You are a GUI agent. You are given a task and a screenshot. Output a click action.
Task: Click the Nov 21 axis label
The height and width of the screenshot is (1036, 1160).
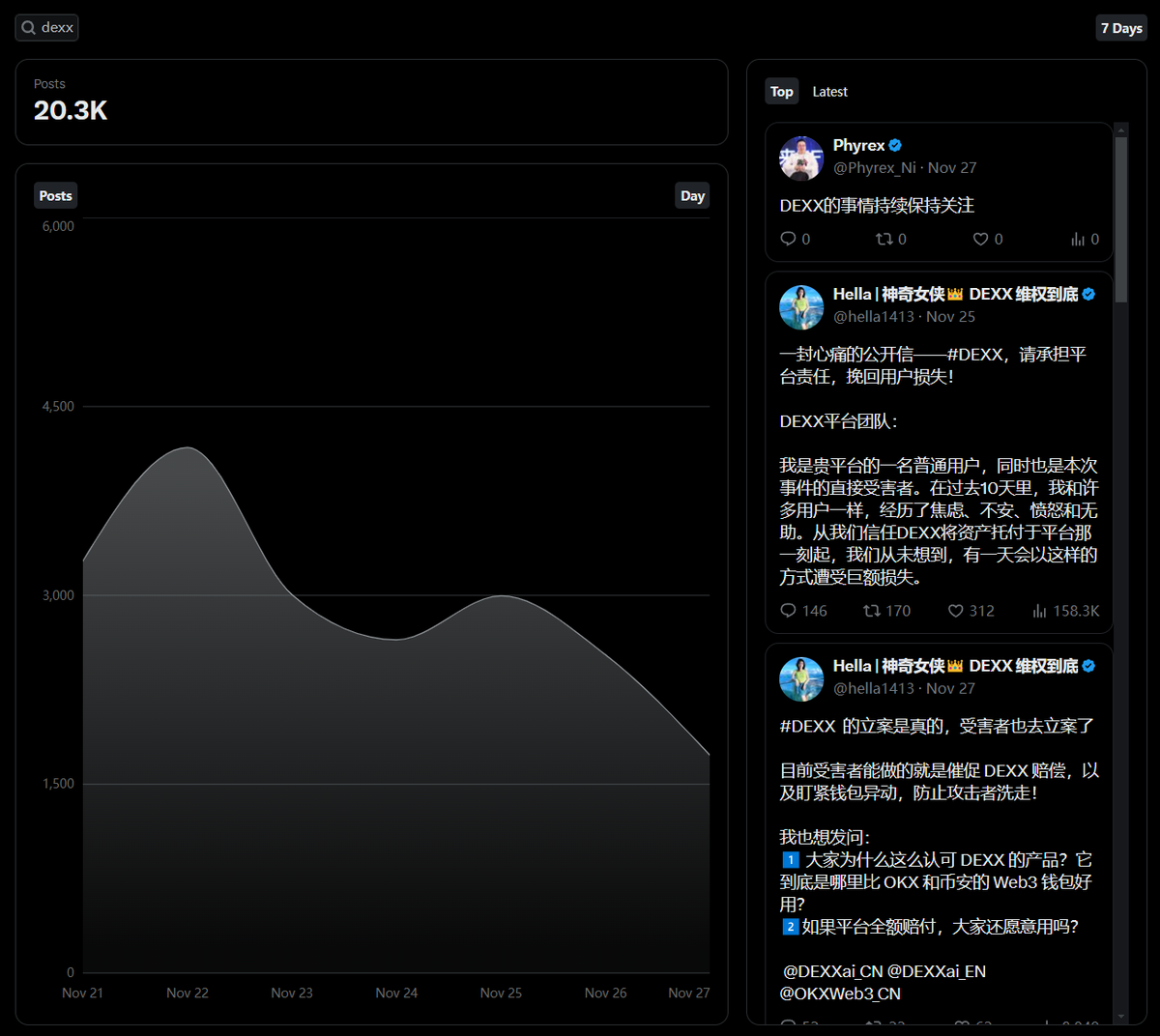[x=82, y=993]
